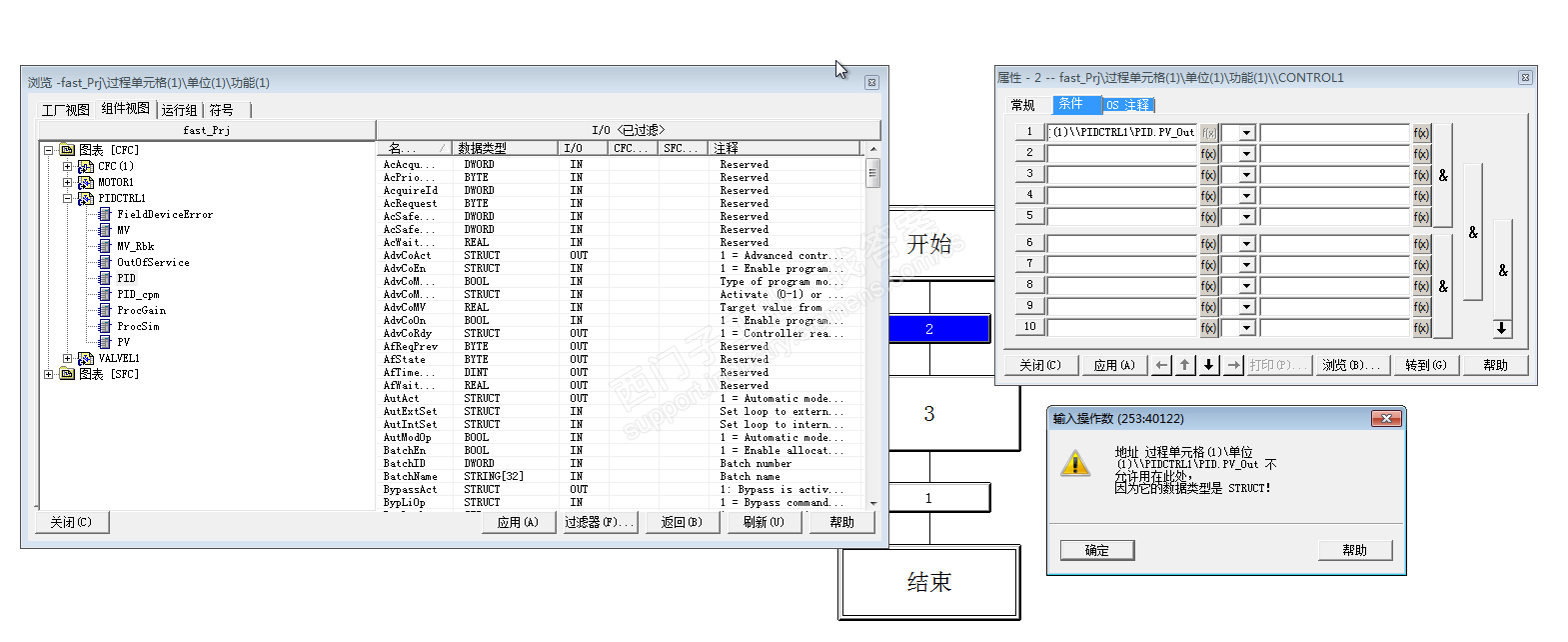Image resolution: width=1568 pixels, height=642 pixels.
Task: Click 刷新(U) in the browse window
Action: point(764,522)
